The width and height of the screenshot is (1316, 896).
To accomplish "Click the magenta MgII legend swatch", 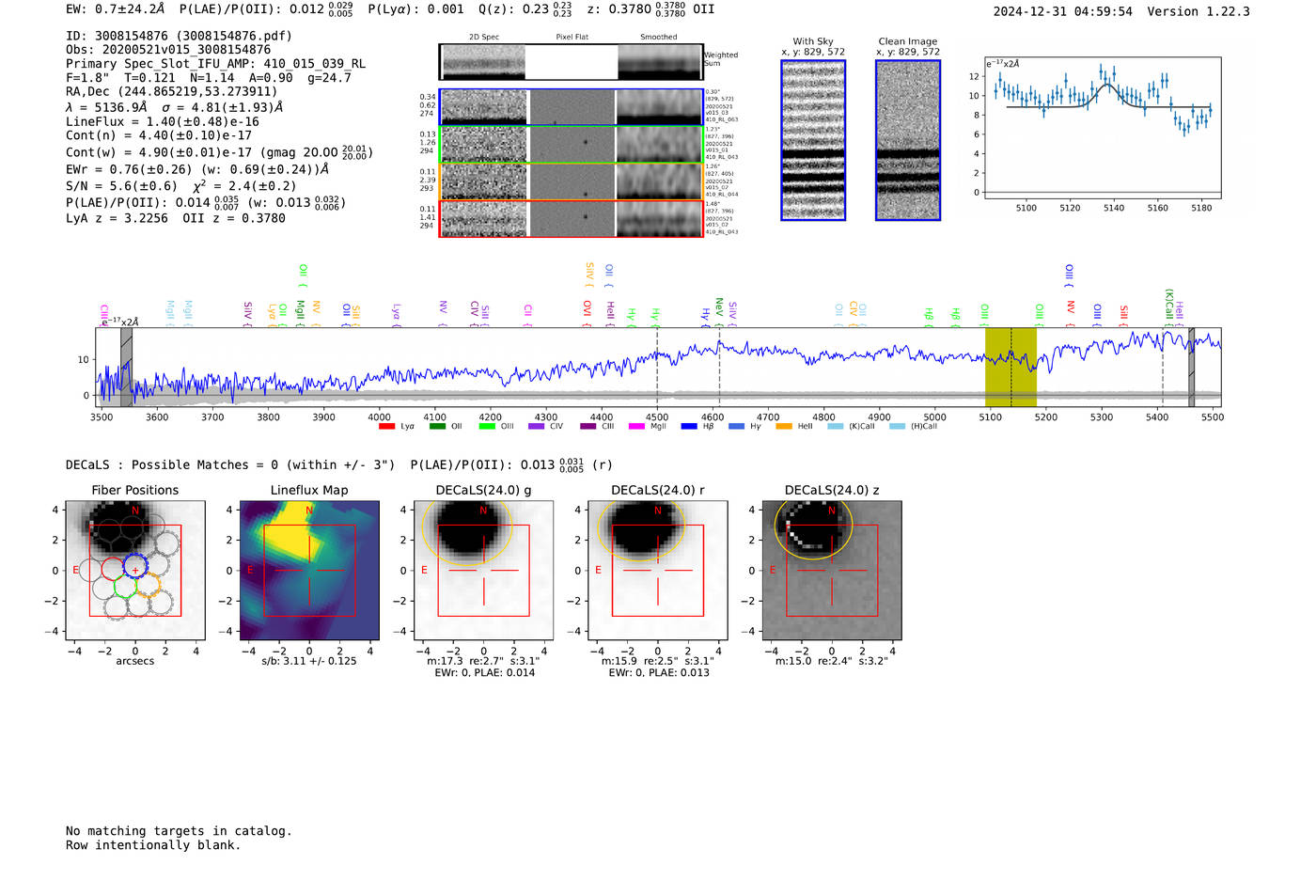I will pyautogui.click(x=637, y=427).
